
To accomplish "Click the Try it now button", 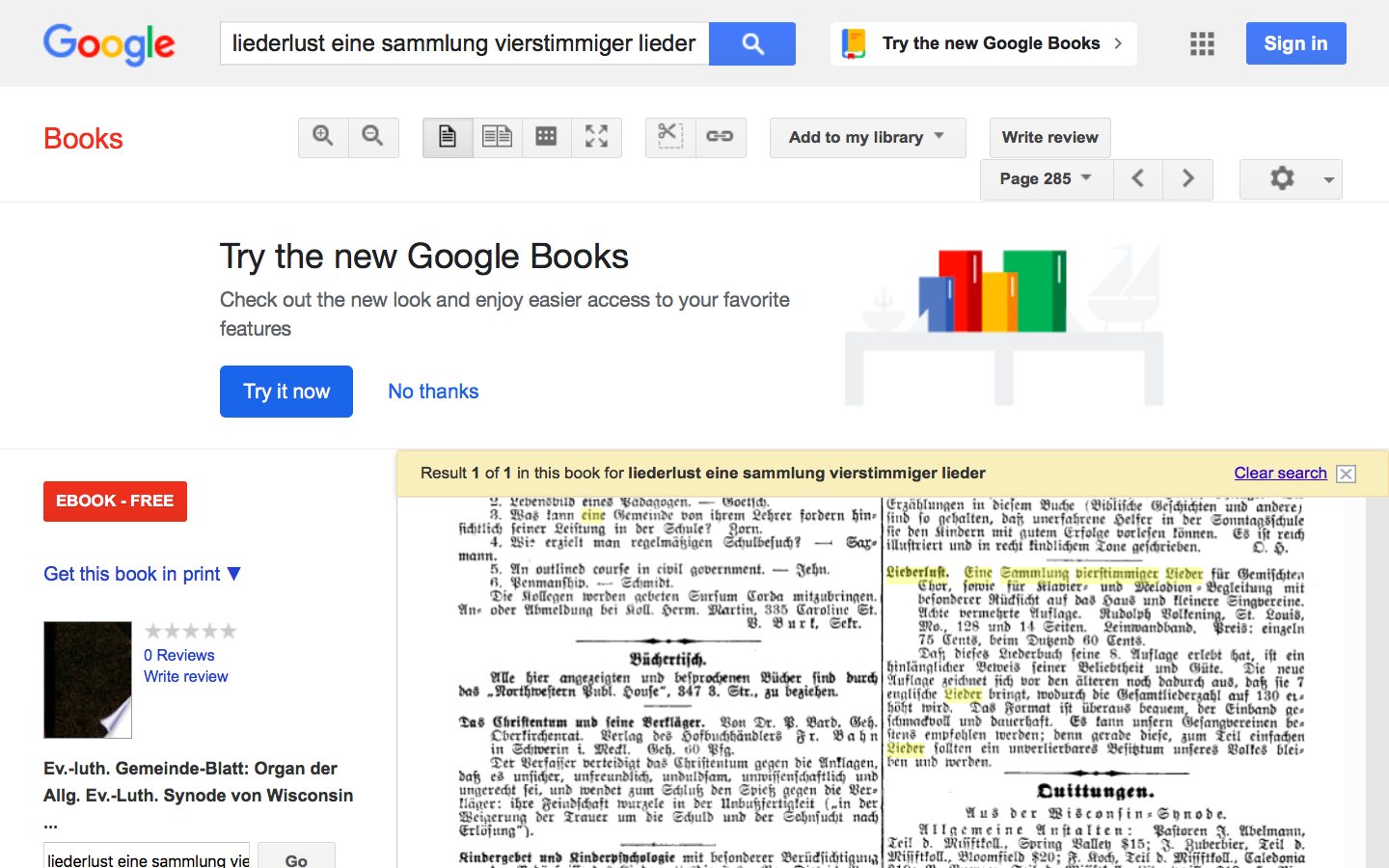I will click(286, 392).
